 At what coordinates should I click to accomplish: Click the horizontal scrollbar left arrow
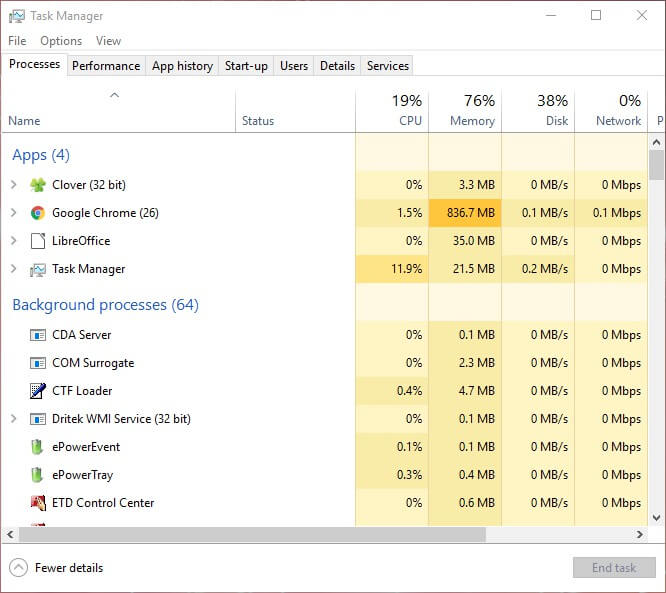[10, 535]
